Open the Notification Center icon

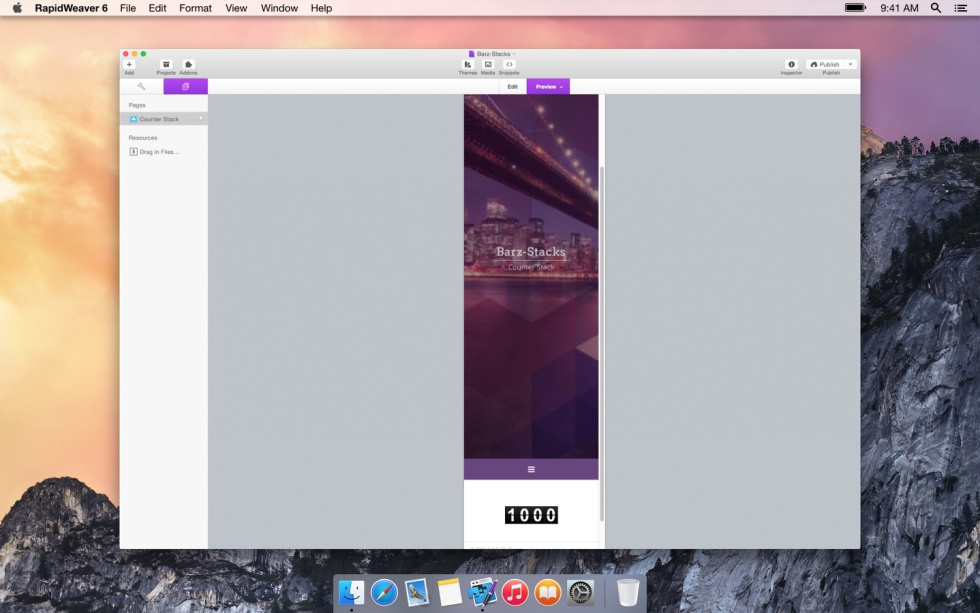coord(961,8)
